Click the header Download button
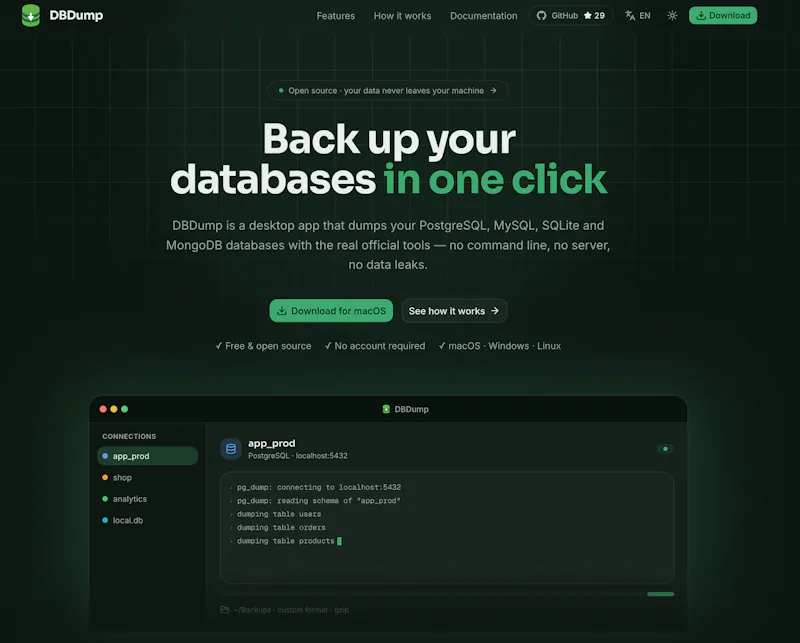800x643 pixels. point(723,15)
